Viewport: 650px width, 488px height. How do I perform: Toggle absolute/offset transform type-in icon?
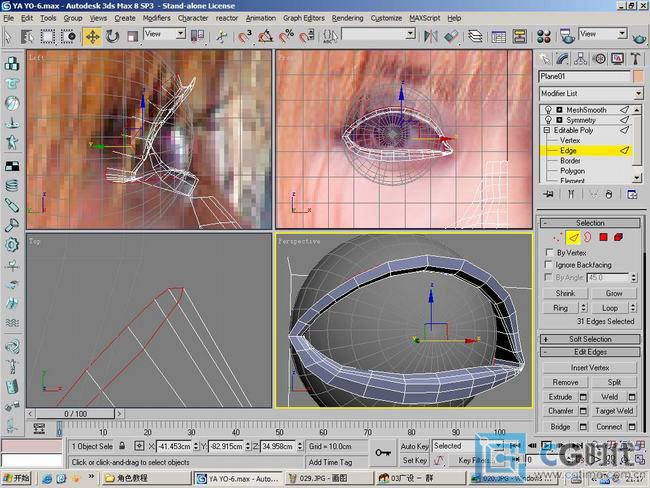pyautogui.click(x=139, y=446)
